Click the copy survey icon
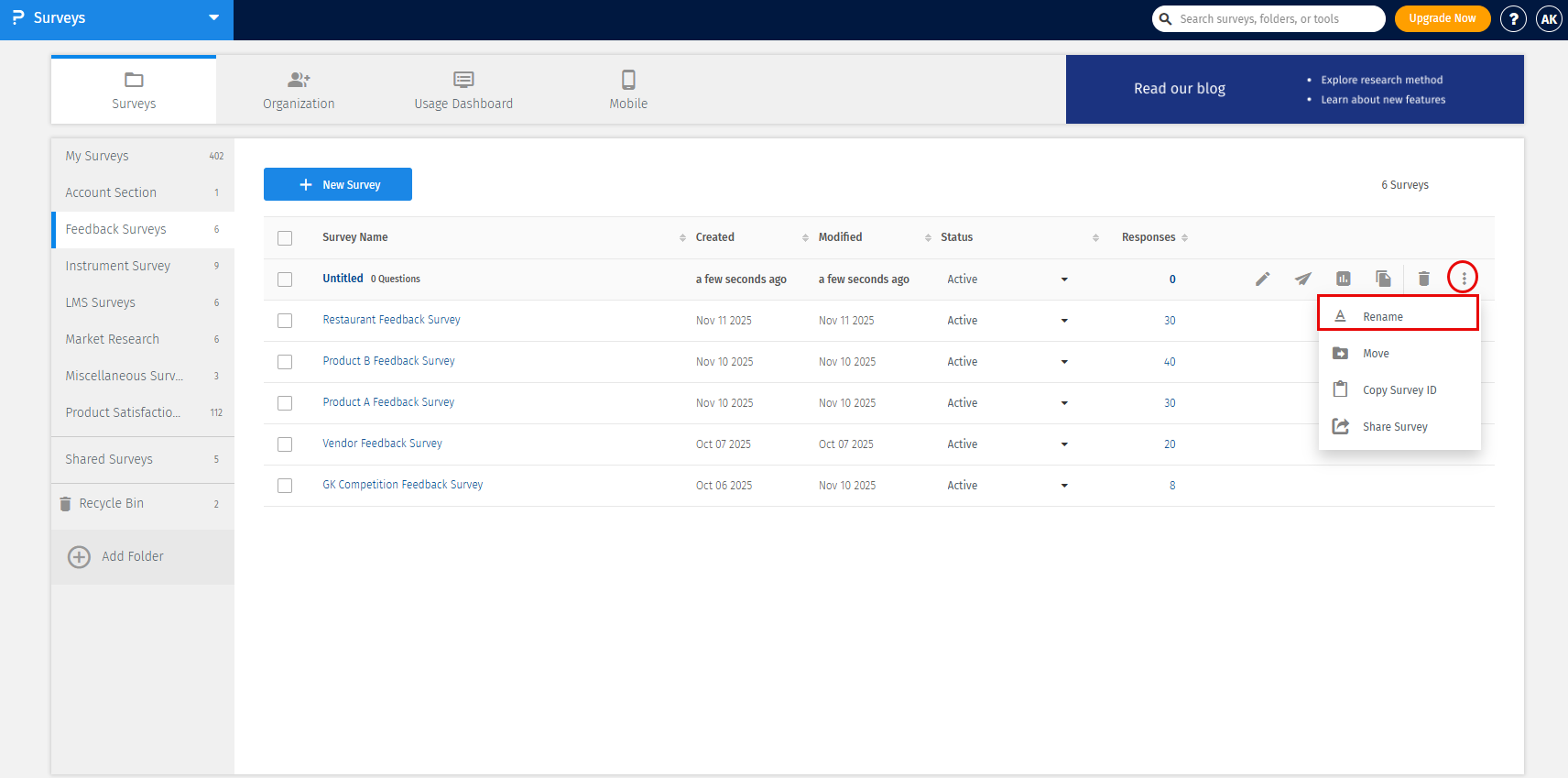The width and height of the screenshot is (1568, 778). pyautogui.click(x=1383, y=279)
